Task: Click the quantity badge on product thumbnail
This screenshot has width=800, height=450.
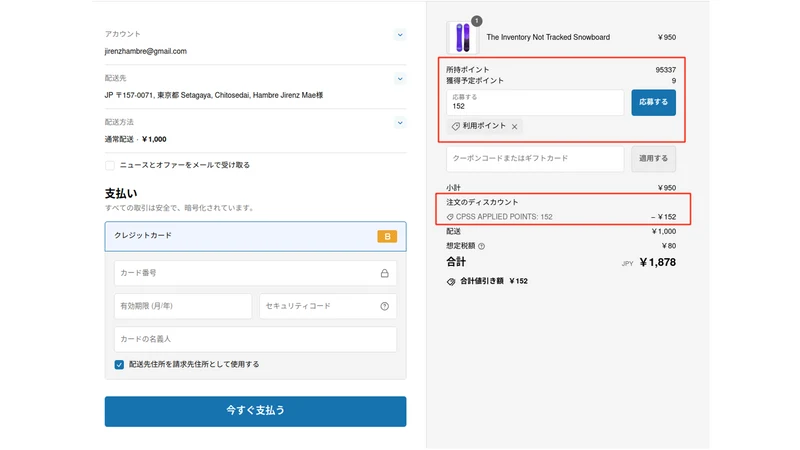Action: click(477, 21)
